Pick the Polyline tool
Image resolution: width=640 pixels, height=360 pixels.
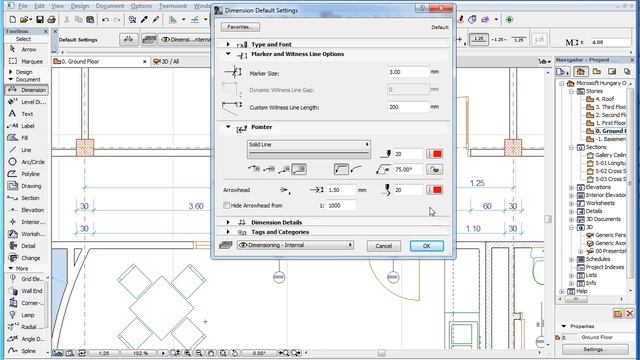point(24,174)
